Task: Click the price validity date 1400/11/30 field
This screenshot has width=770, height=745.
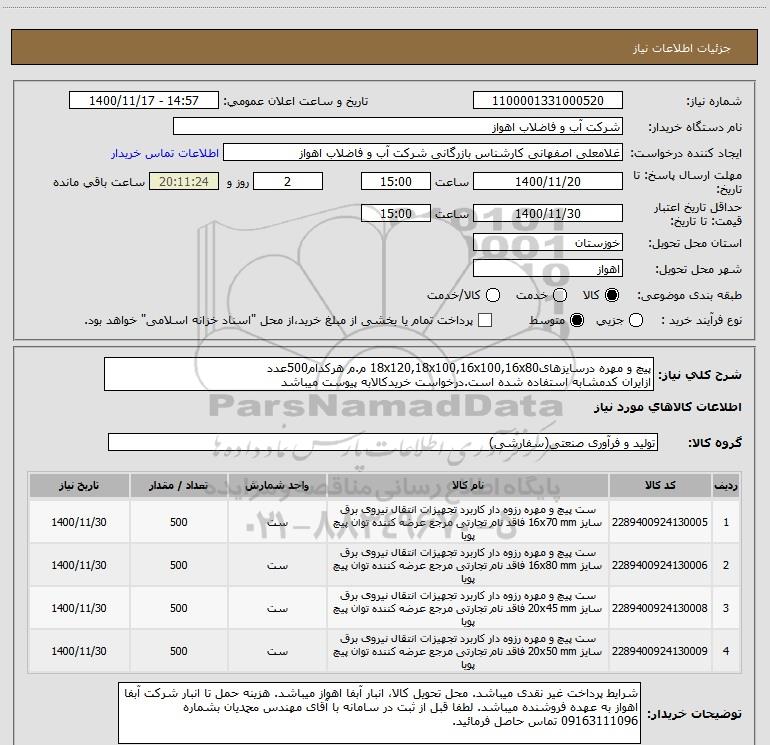Action: pos(548,213)
